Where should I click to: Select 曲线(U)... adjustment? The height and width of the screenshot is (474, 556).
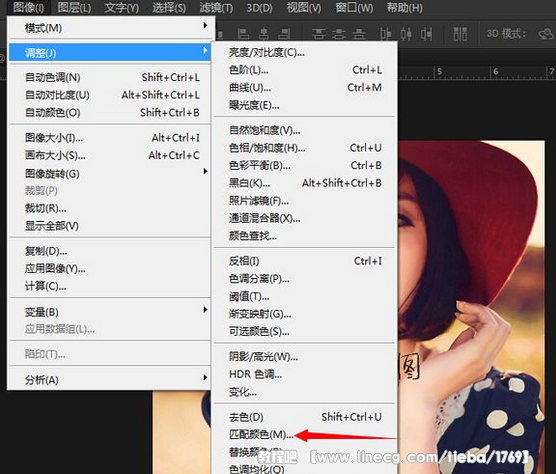pos(304,87)
